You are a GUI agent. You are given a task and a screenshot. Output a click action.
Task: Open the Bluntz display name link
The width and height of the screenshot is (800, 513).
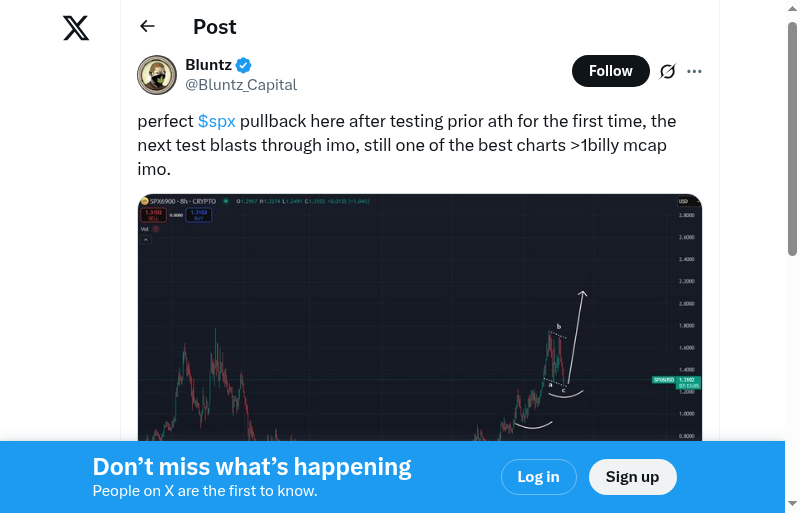click(x=208, y=65)
